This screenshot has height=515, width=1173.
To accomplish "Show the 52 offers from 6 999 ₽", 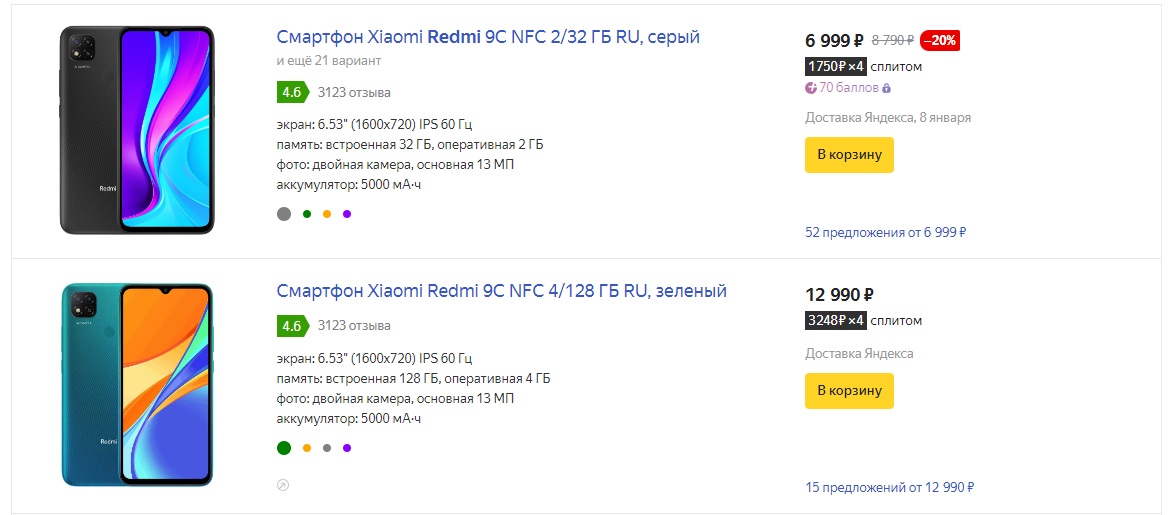I will (885, 232).
